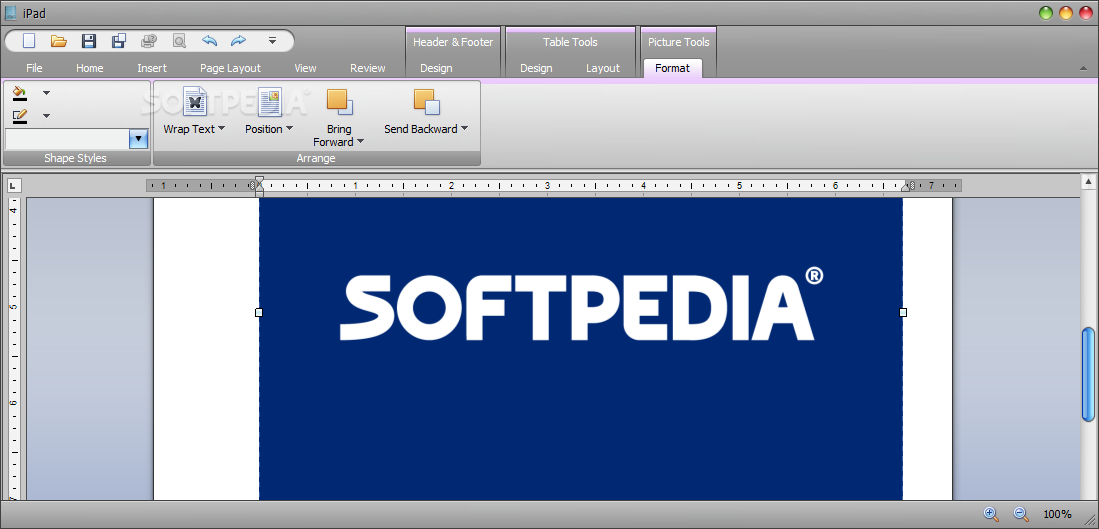Viewport: 1099px width, 529px height.
Task: Click the Send Backward icon
Action: [426, 102]
